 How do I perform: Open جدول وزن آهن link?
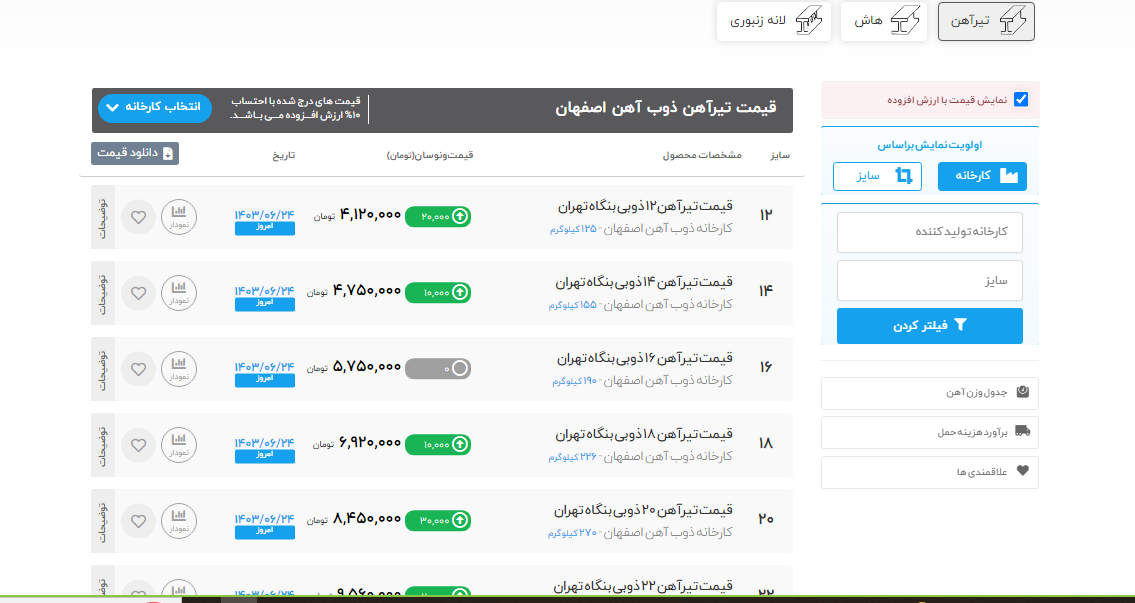[x=930, y=393]
